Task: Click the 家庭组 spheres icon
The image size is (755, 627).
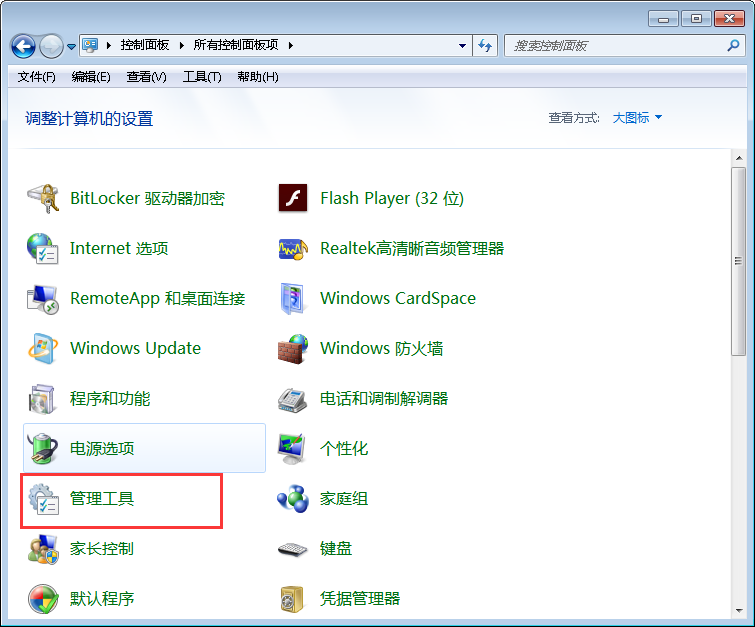Action: (293, 499)
